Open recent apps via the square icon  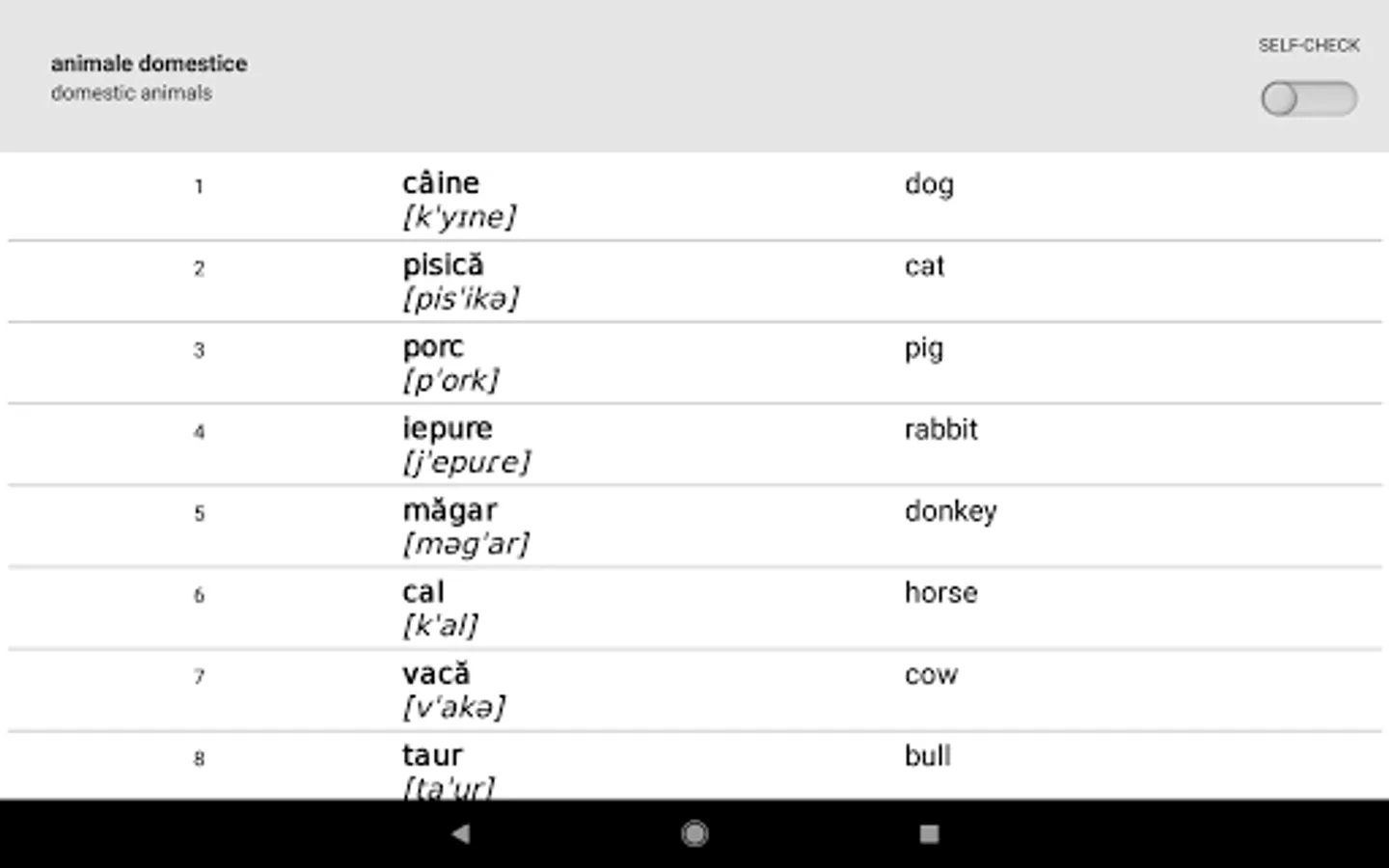click(x=929, y=833)
